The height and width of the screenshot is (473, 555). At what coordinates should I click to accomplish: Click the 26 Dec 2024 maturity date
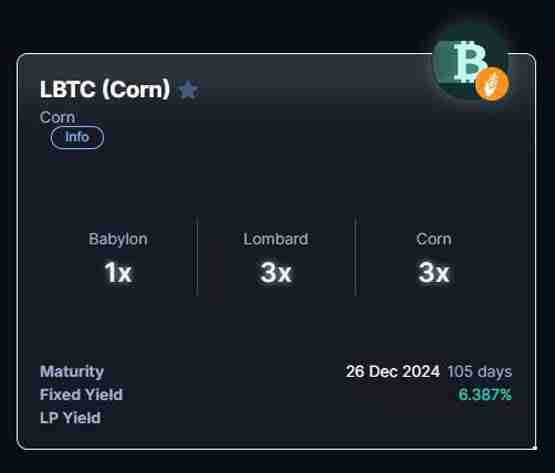[393, 372]
